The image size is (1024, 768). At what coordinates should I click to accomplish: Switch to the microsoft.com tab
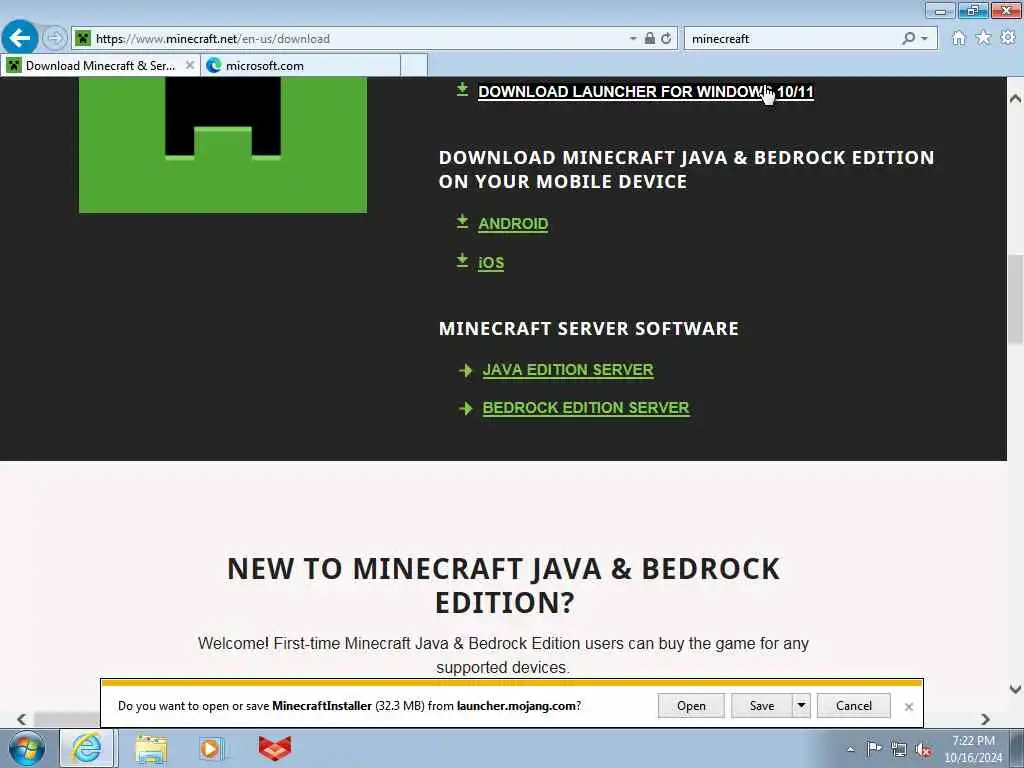[x=300, y=65]
